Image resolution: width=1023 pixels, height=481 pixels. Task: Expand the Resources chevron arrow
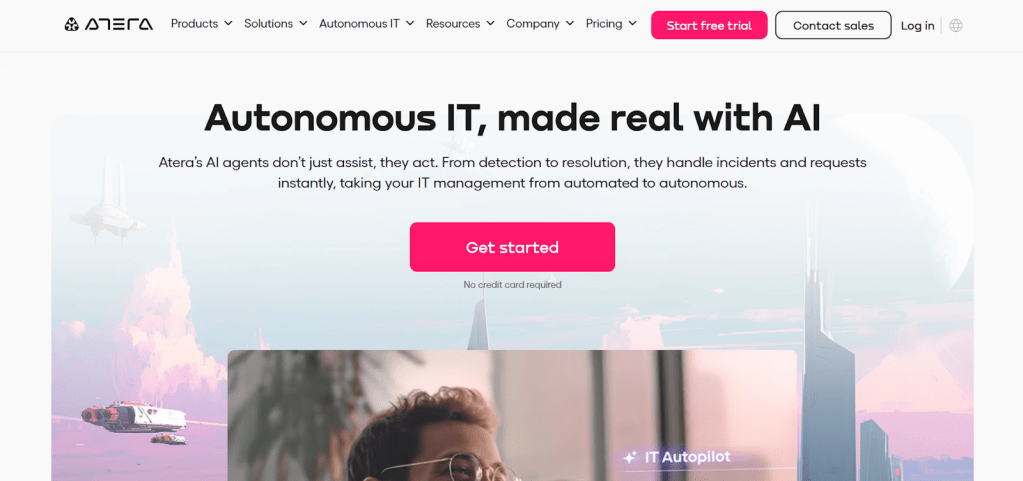[x=490, y=23]
